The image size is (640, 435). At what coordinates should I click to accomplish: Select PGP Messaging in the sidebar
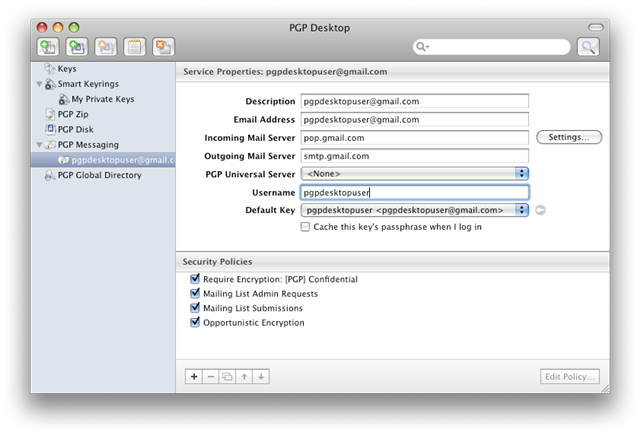pos(88,145)
